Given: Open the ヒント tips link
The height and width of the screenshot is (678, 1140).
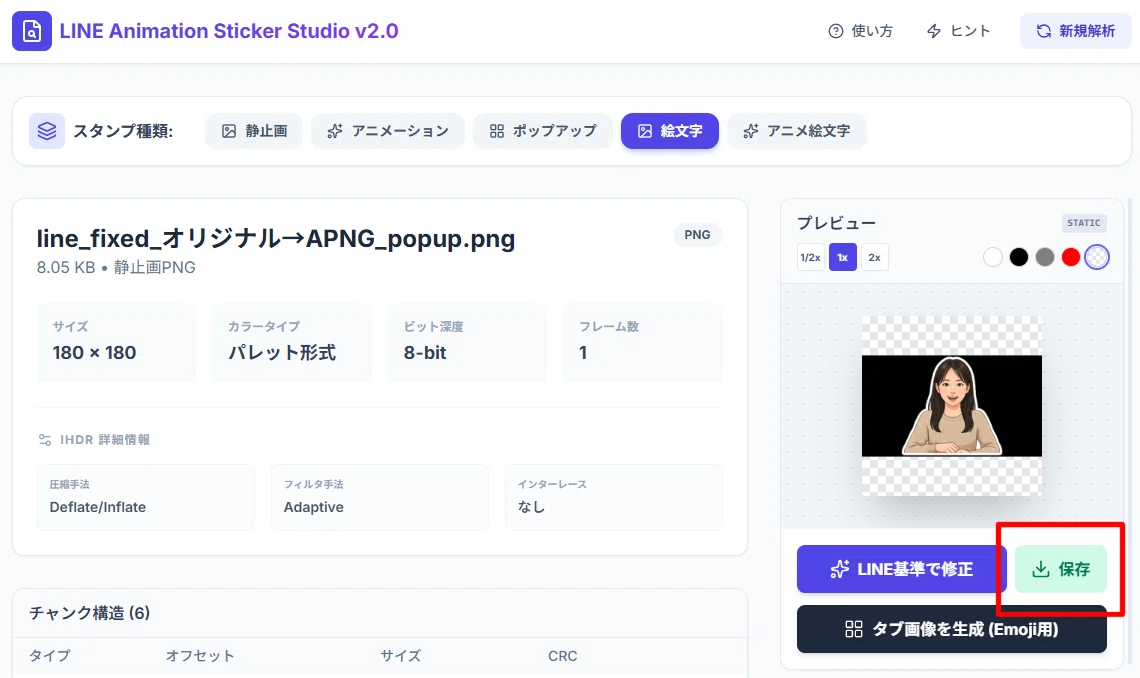Looking at the screenshot, I should 958,31.
